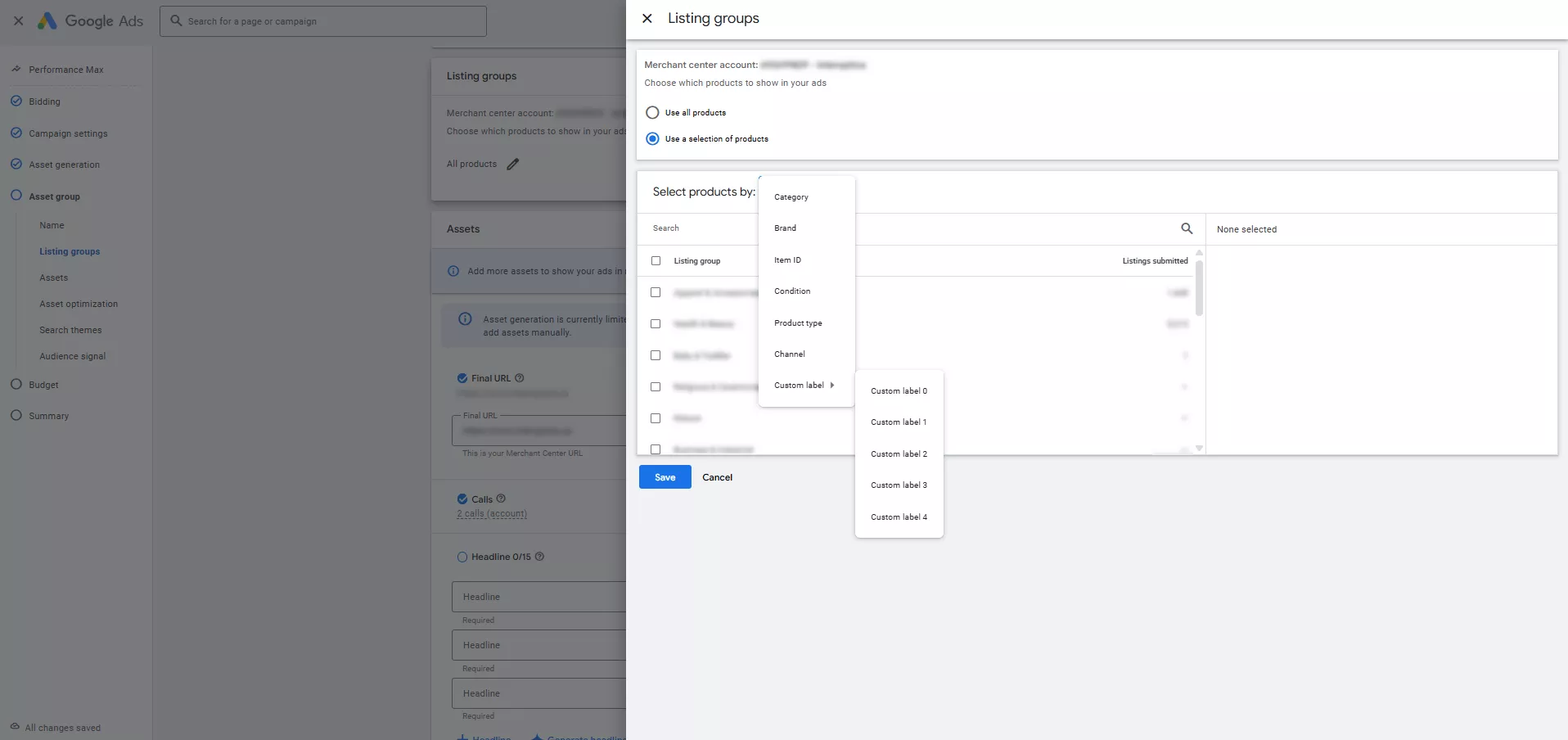Click the info icon in the asset generation notice
The width and height of the screenshot is (1568, 740).
(465, 319)
